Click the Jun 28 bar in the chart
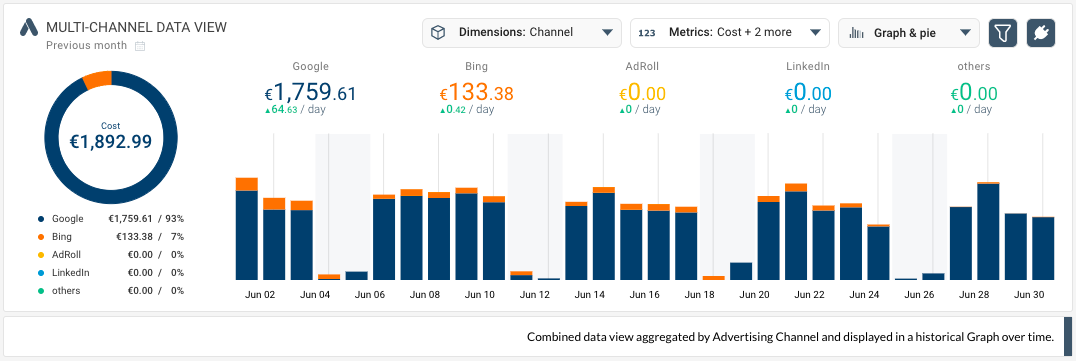This screenshot has width=1076, height=361. click(x=987, y=231)
